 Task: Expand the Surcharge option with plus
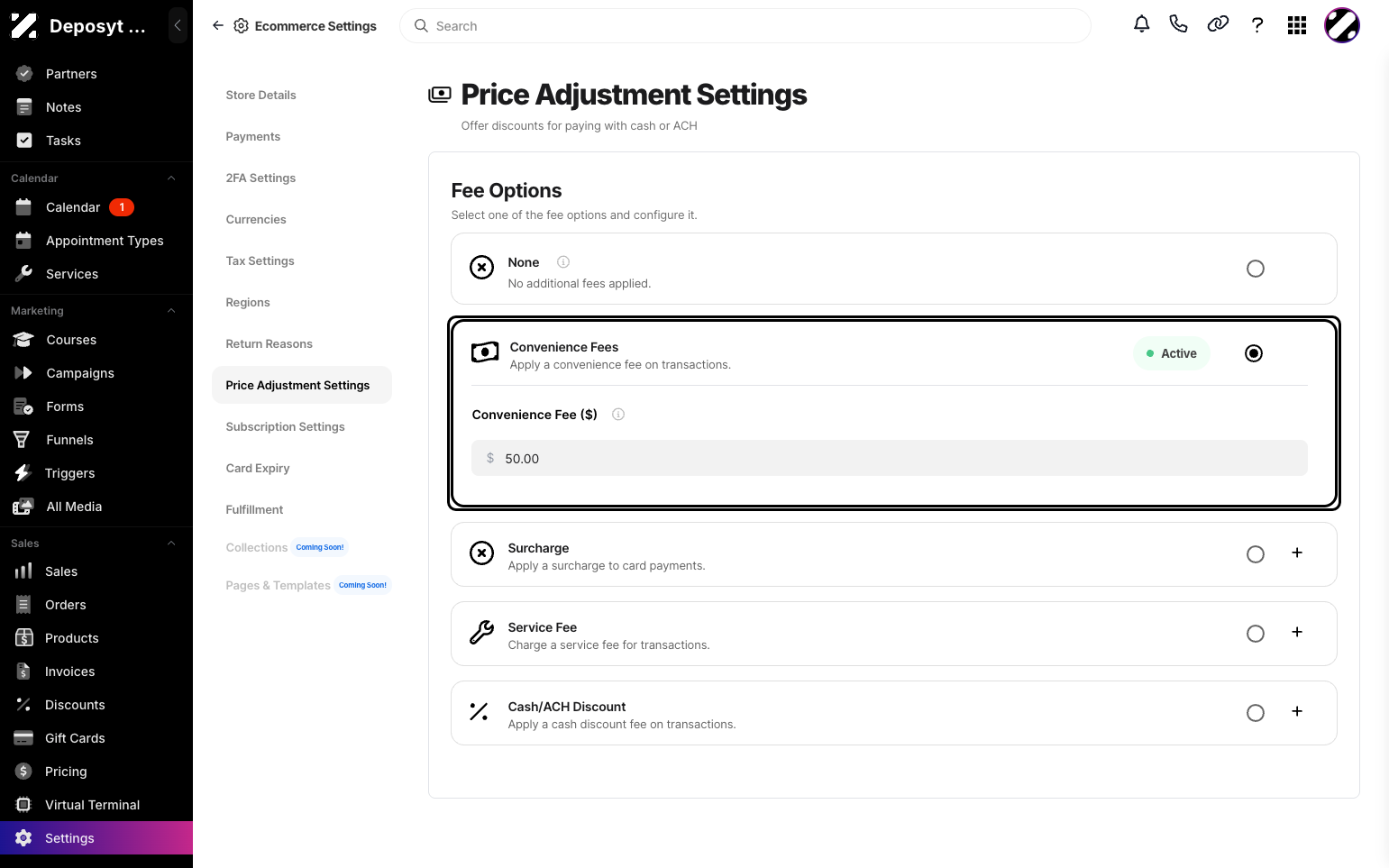coord(1297,553)
